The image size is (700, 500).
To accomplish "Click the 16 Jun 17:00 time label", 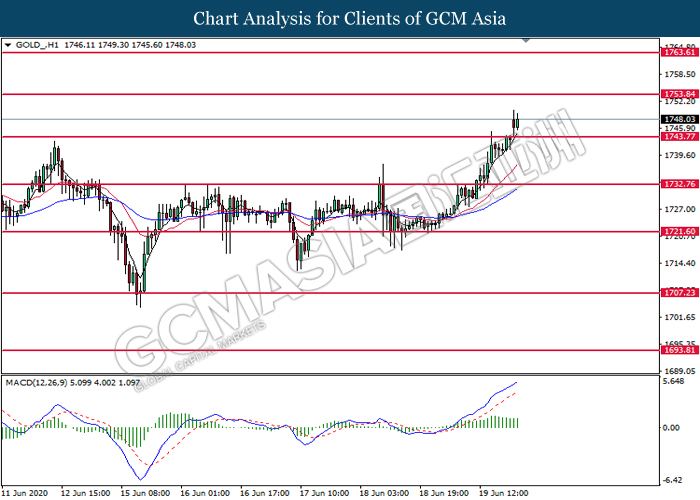I will [x=265, y=493].
